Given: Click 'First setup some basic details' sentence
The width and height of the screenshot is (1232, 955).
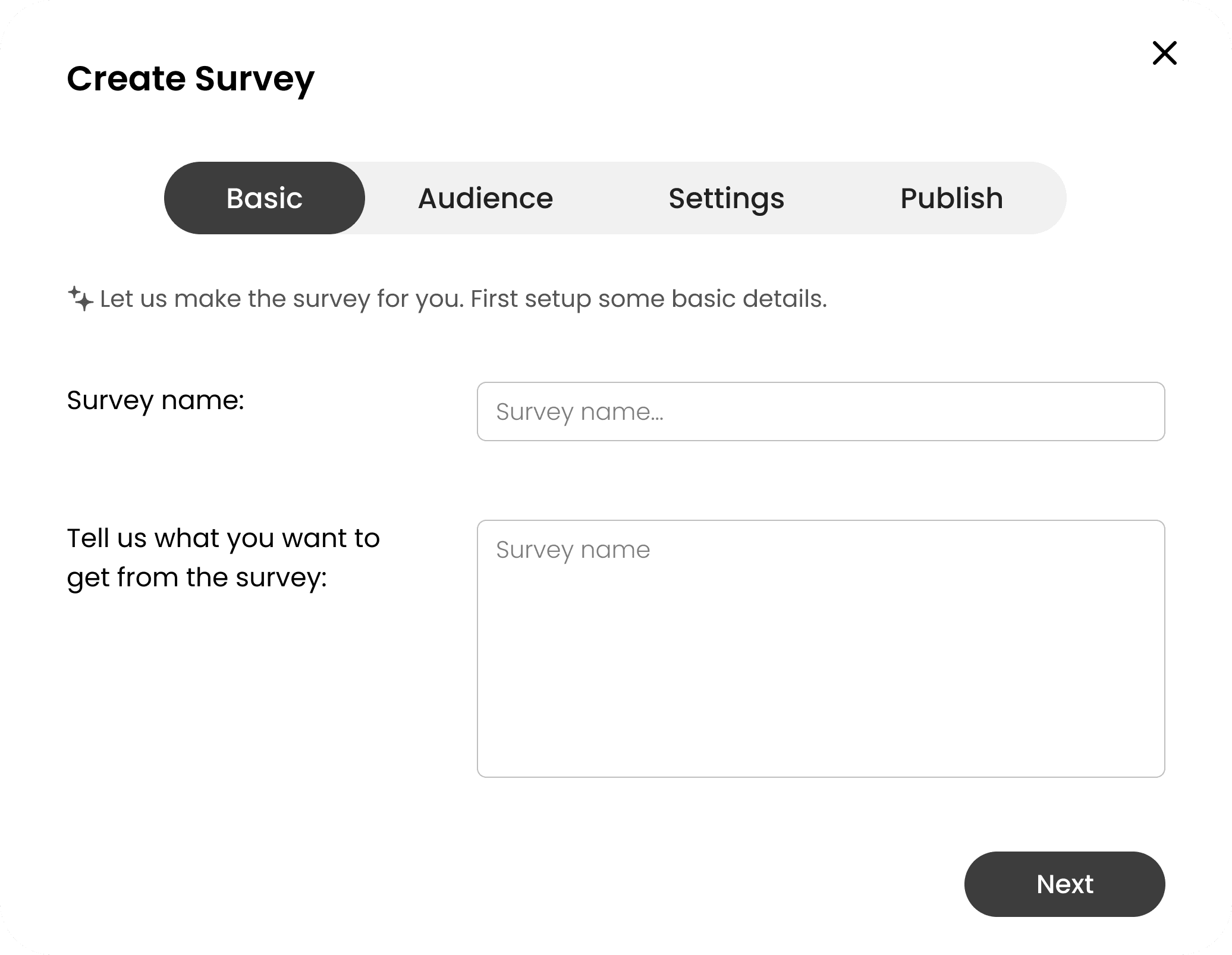Looking at the screenshot, I should click(x=648, y=299).
